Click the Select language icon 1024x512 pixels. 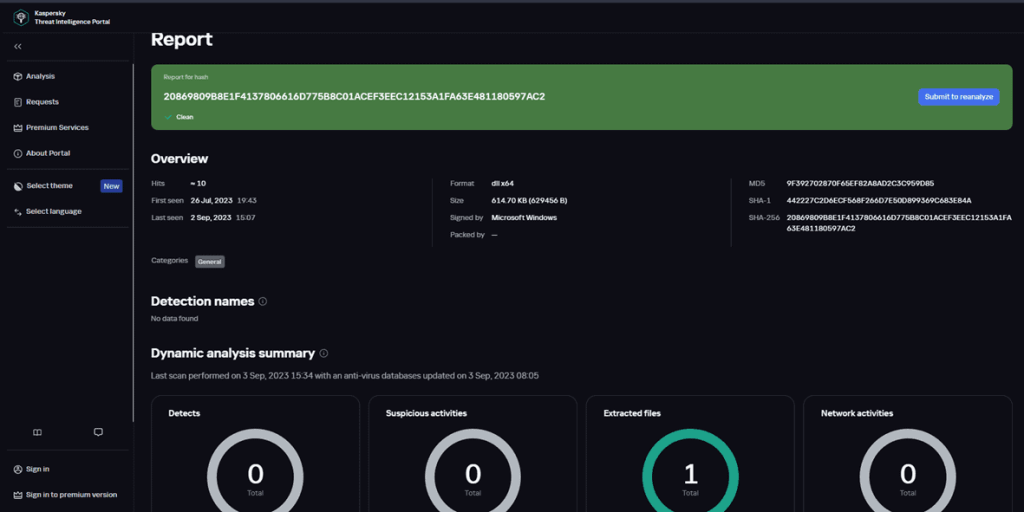[x=18, y=212]
